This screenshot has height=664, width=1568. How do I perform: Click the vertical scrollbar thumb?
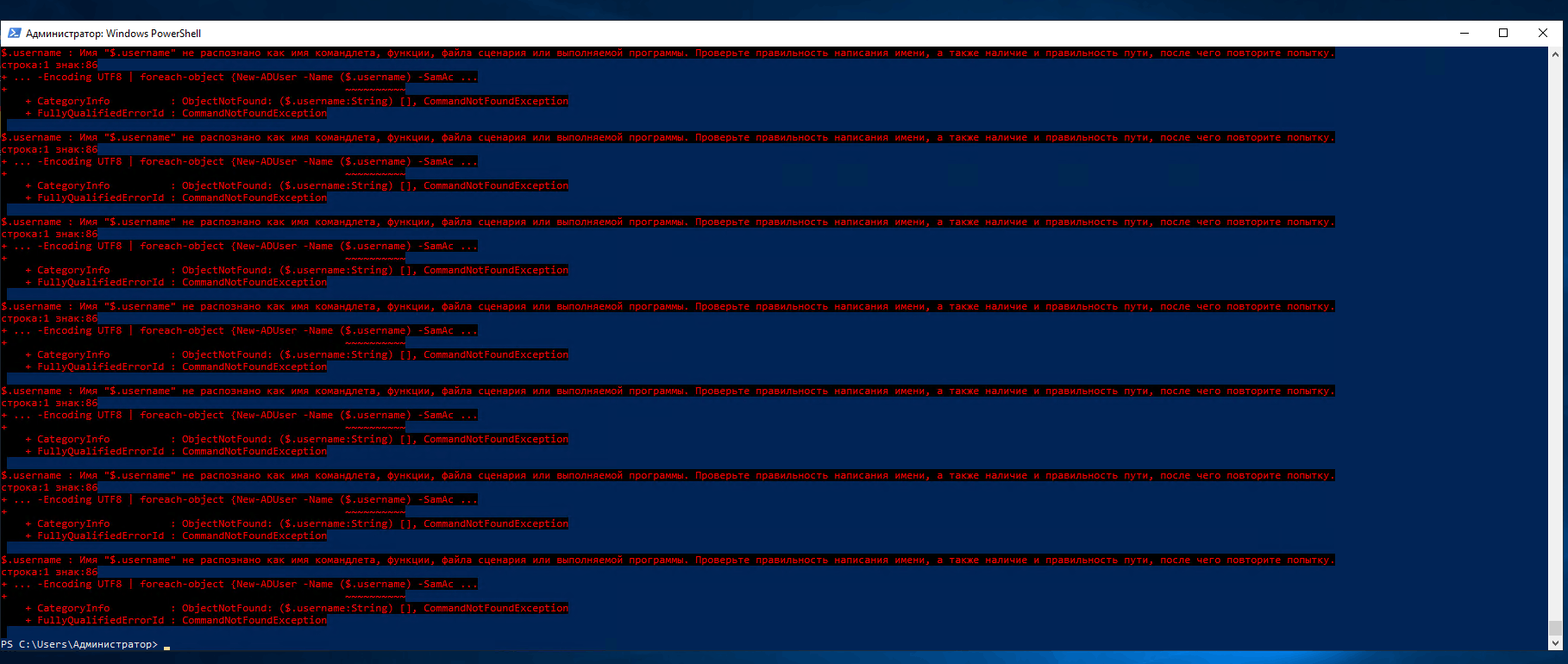[1556, 628]
